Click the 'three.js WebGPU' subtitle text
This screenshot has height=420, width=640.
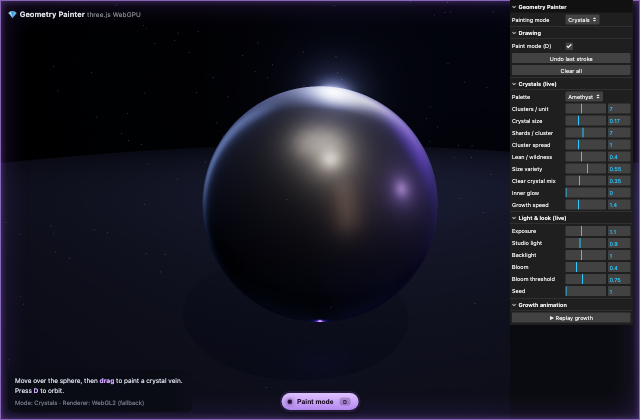point(113,15)
